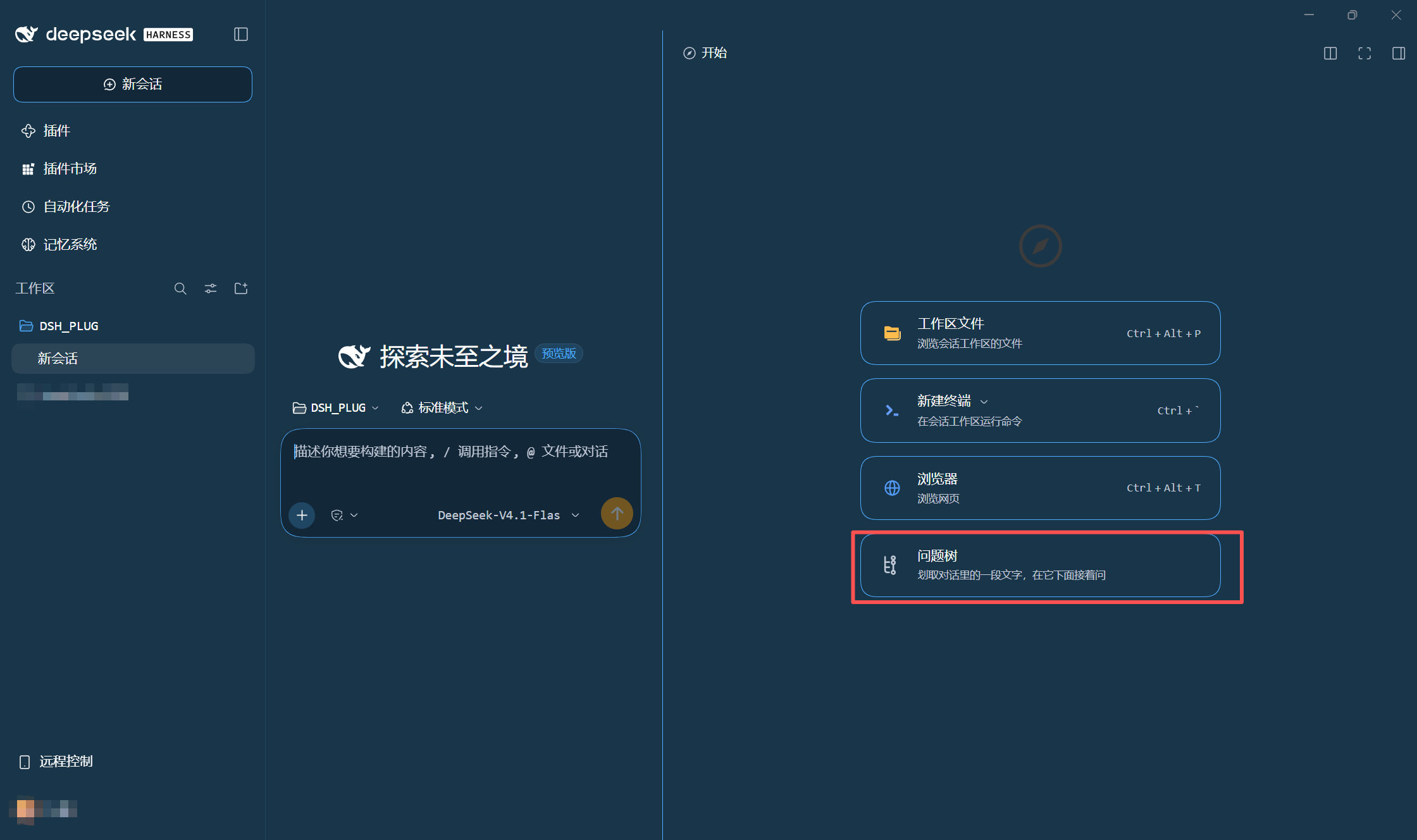Click the 工作区 section header
The image size is (1417, 840).
[35, 288]
